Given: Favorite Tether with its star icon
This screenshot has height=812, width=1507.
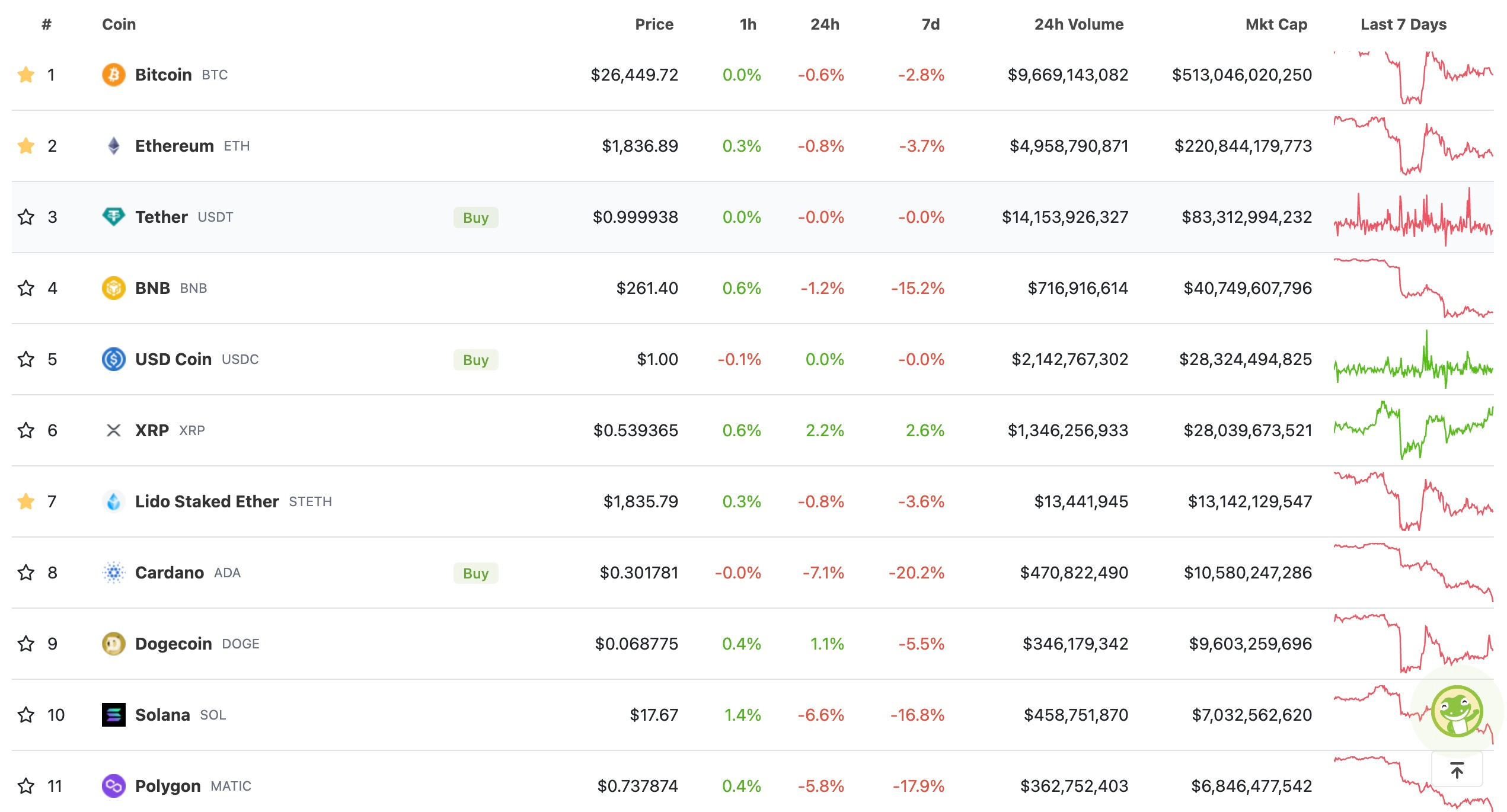Looking at the screenshot, I should (x=26, y=217).
